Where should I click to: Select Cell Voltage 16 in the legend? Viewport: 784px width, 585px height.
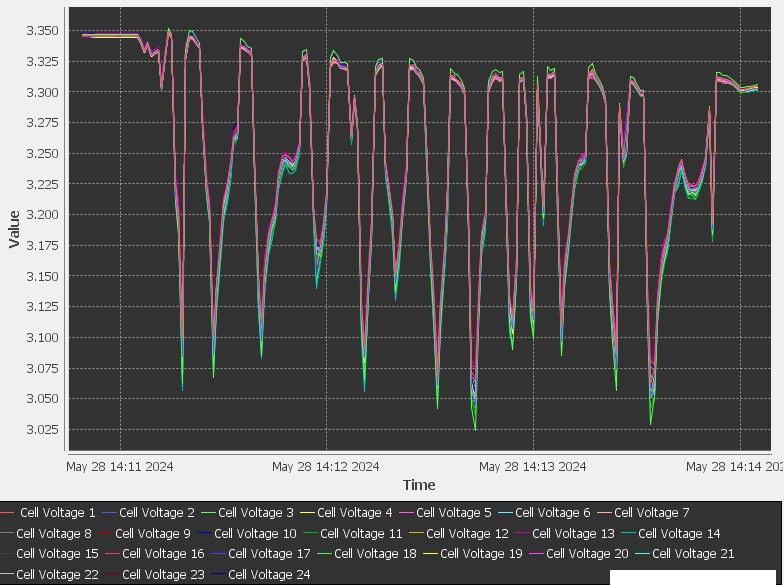point(163,554)
